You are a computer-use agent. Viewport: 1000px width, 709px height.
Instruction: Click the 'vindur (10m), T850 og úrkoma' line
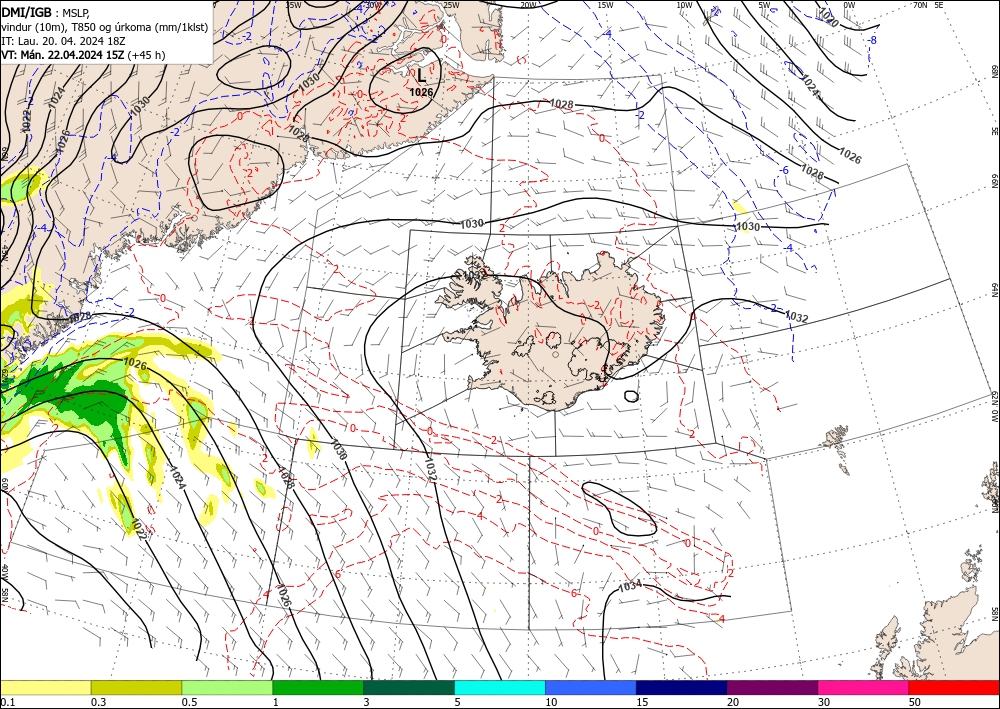105,27
